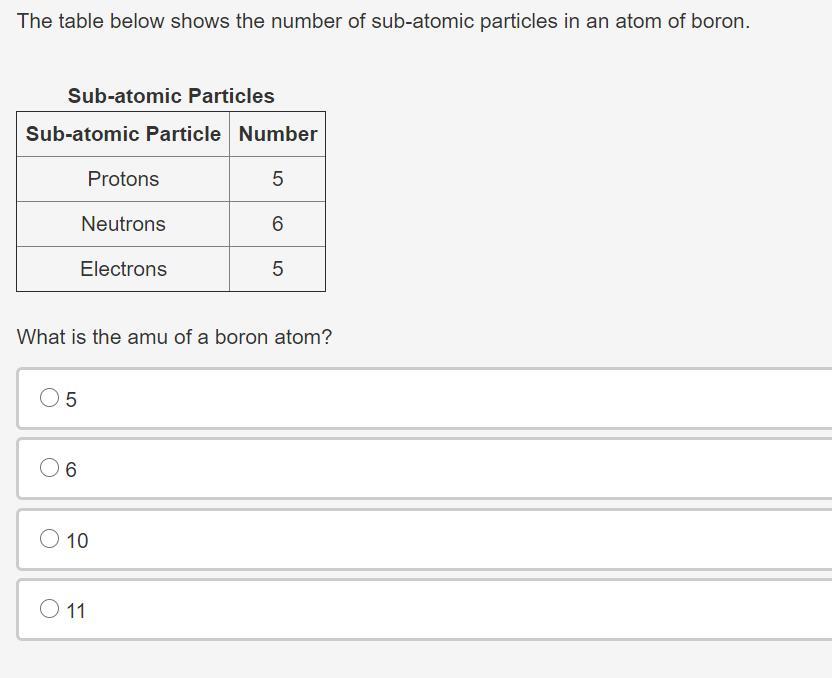
Task: Click the "Number" column header
Action: coord(277,134)
